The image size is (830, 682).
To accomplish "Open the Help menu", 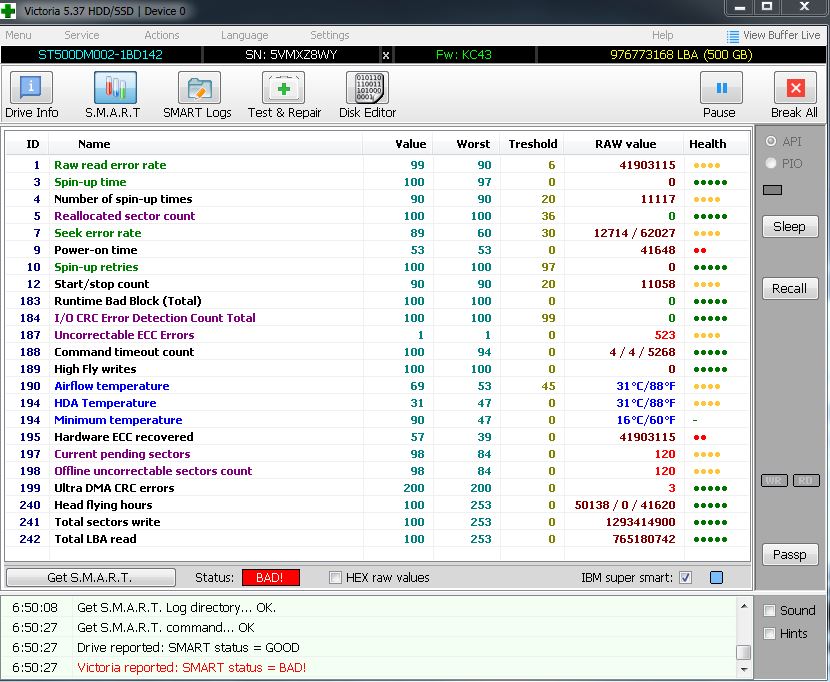I will pos(662,35).
